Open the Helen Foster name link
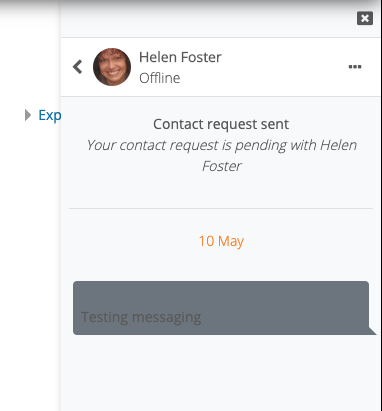Image resolution: width=382 pixels, height=411 pixels. coord(180,57)
